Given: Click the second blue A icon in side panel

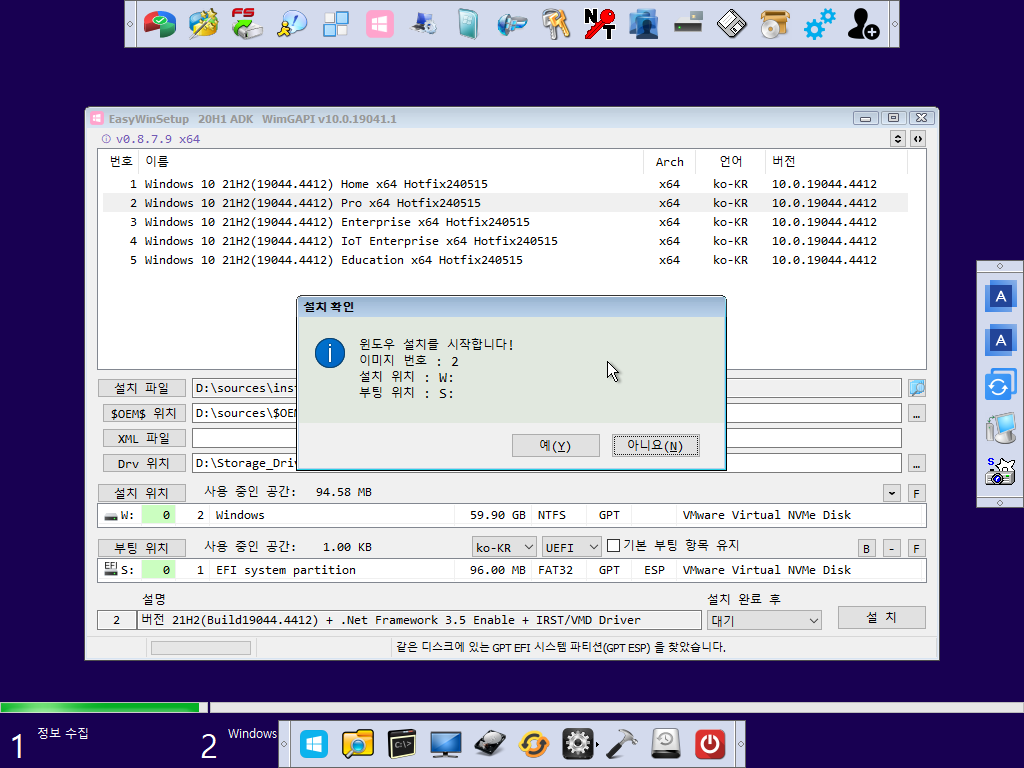Looking at the screenshot, I should click(x=1000, y=340).
